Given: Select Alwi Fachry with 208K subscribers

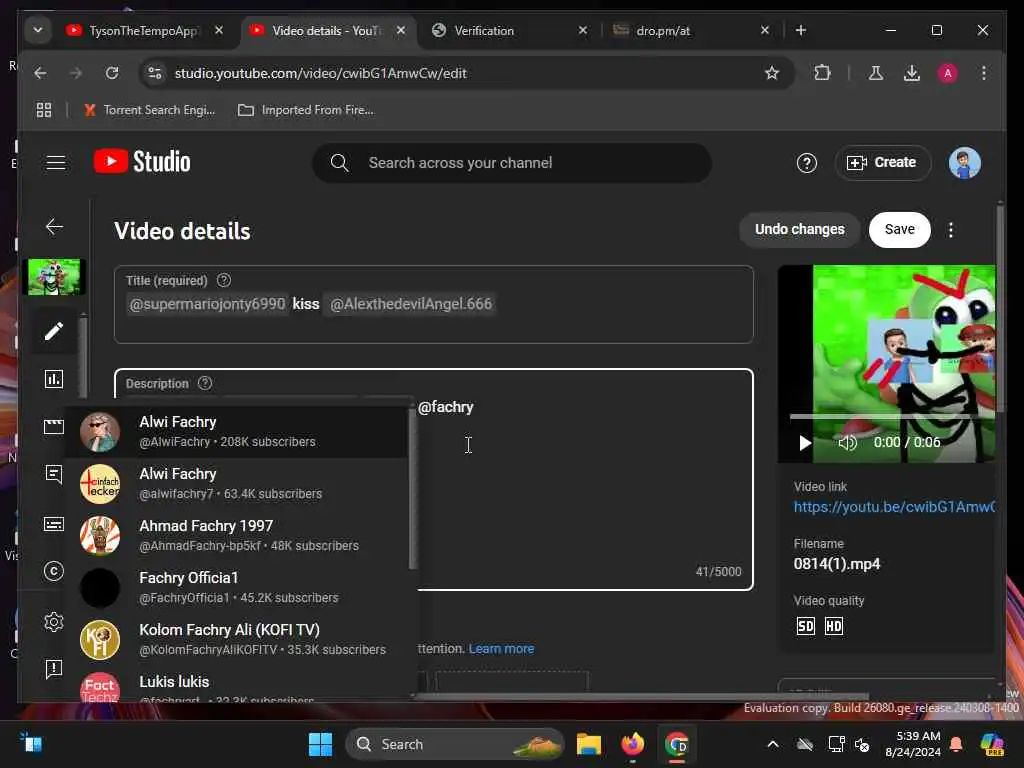Looking at the screenshot, I should pos(236,432).
